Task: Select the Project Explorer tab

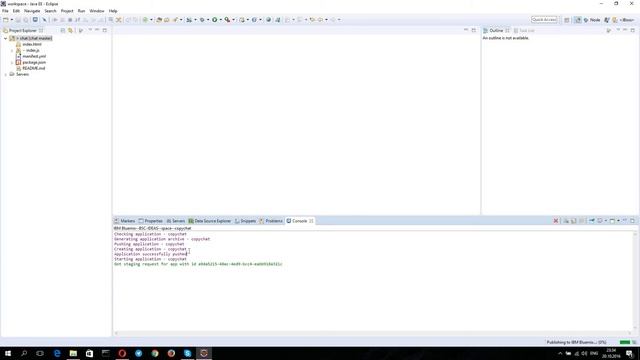Action: [x=22, y=31]
